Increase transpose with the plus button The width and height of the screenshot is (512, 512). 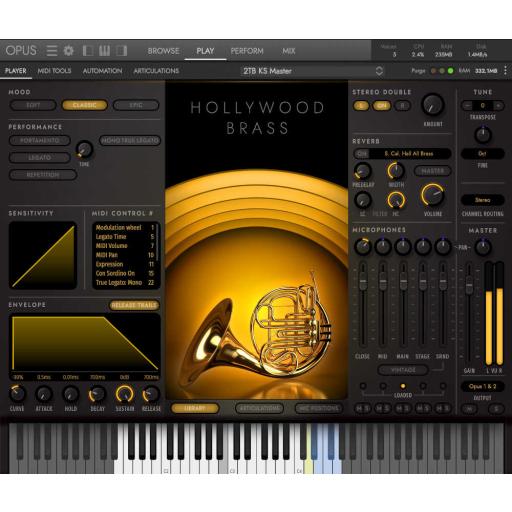[498, 106]
